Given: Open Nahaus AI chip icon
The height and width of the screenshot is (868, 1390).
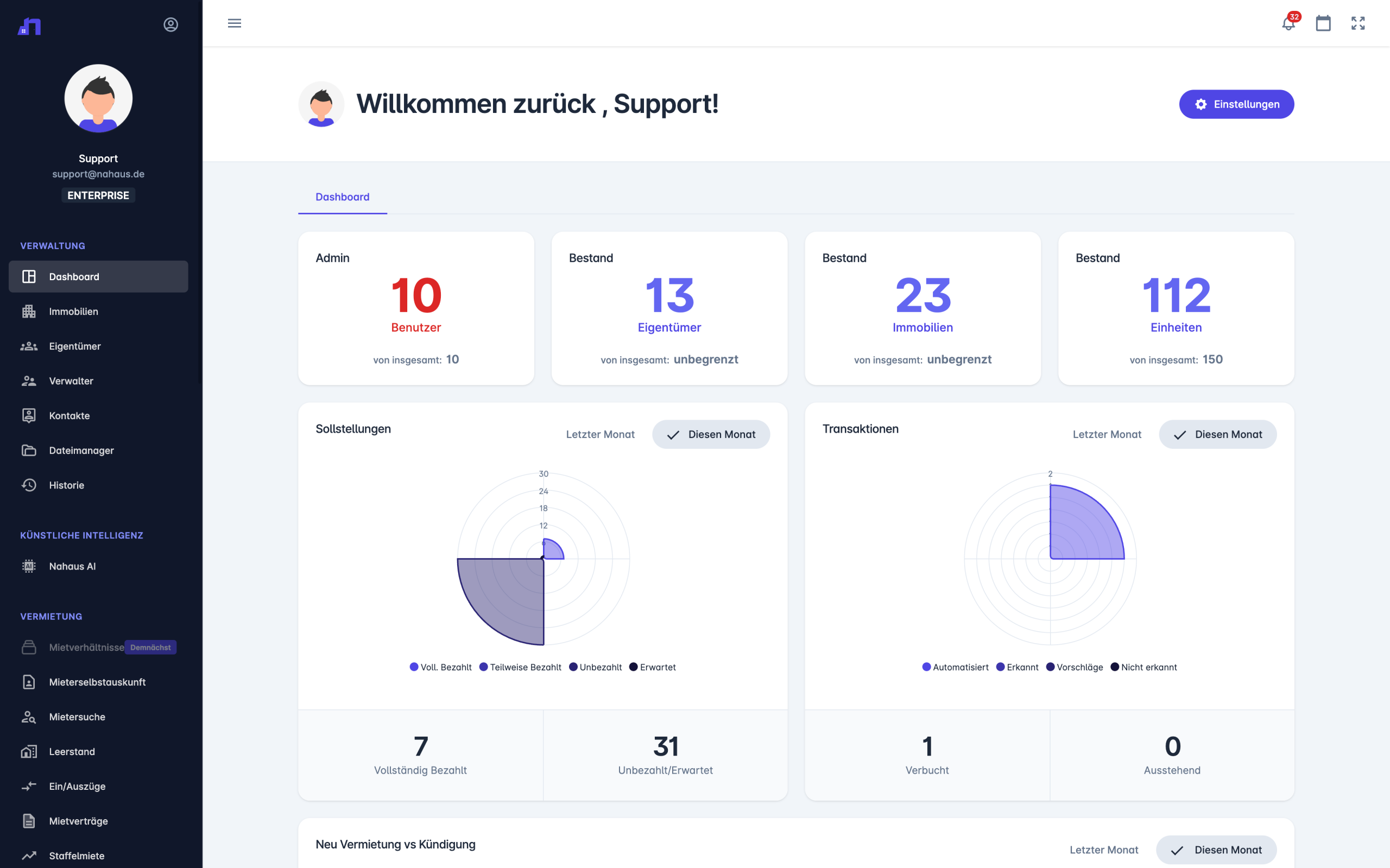Looking at the screenshot, I should pos(29,566).
